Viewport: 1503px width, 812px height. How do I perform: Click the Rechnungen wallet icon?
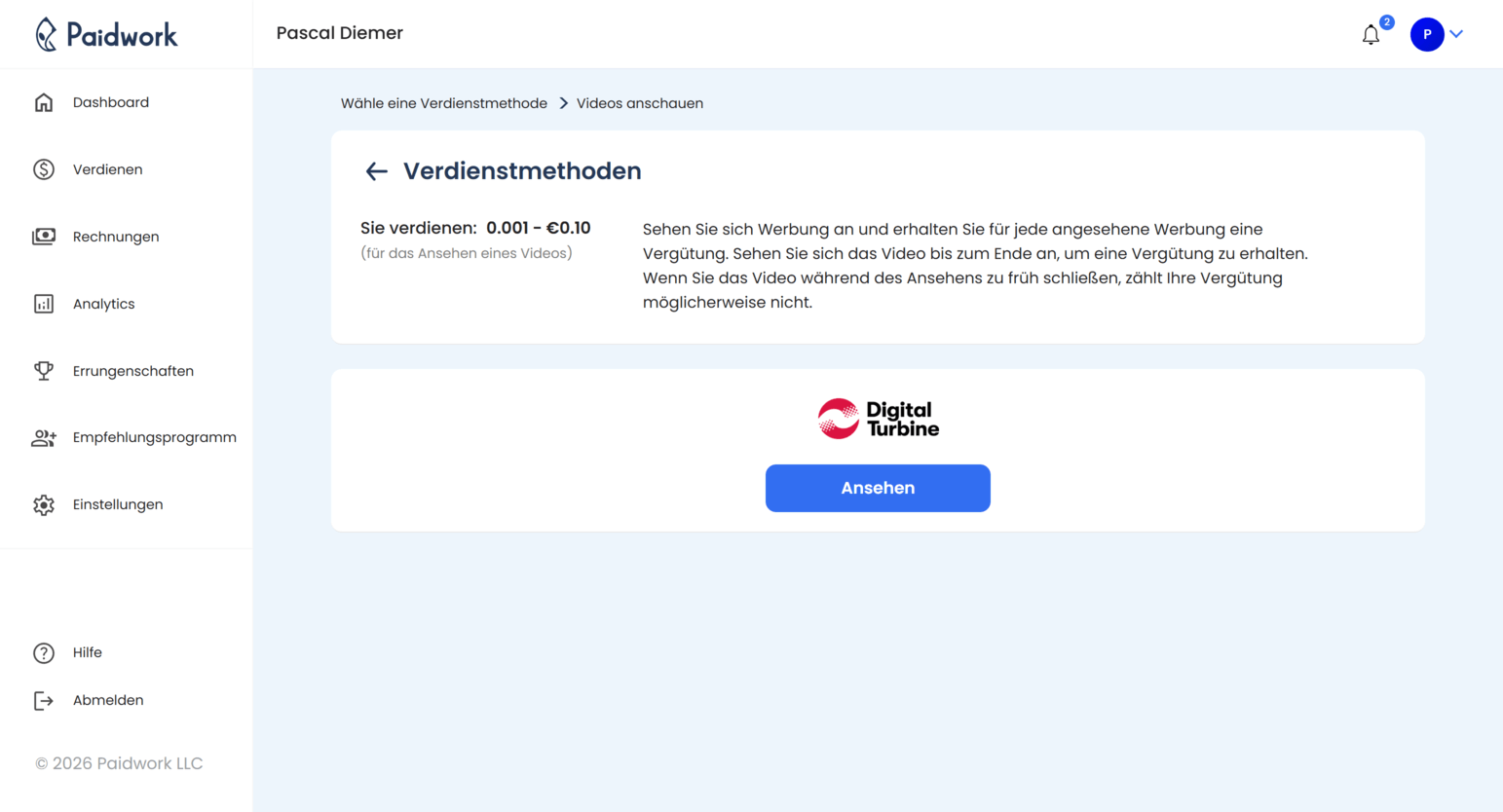(44, 236)
